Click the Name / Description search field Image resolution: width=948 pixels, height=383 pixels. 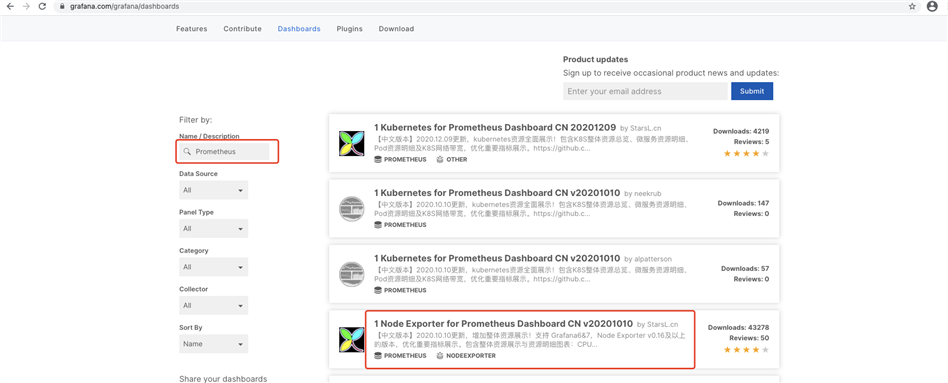(x=224, y=152)
